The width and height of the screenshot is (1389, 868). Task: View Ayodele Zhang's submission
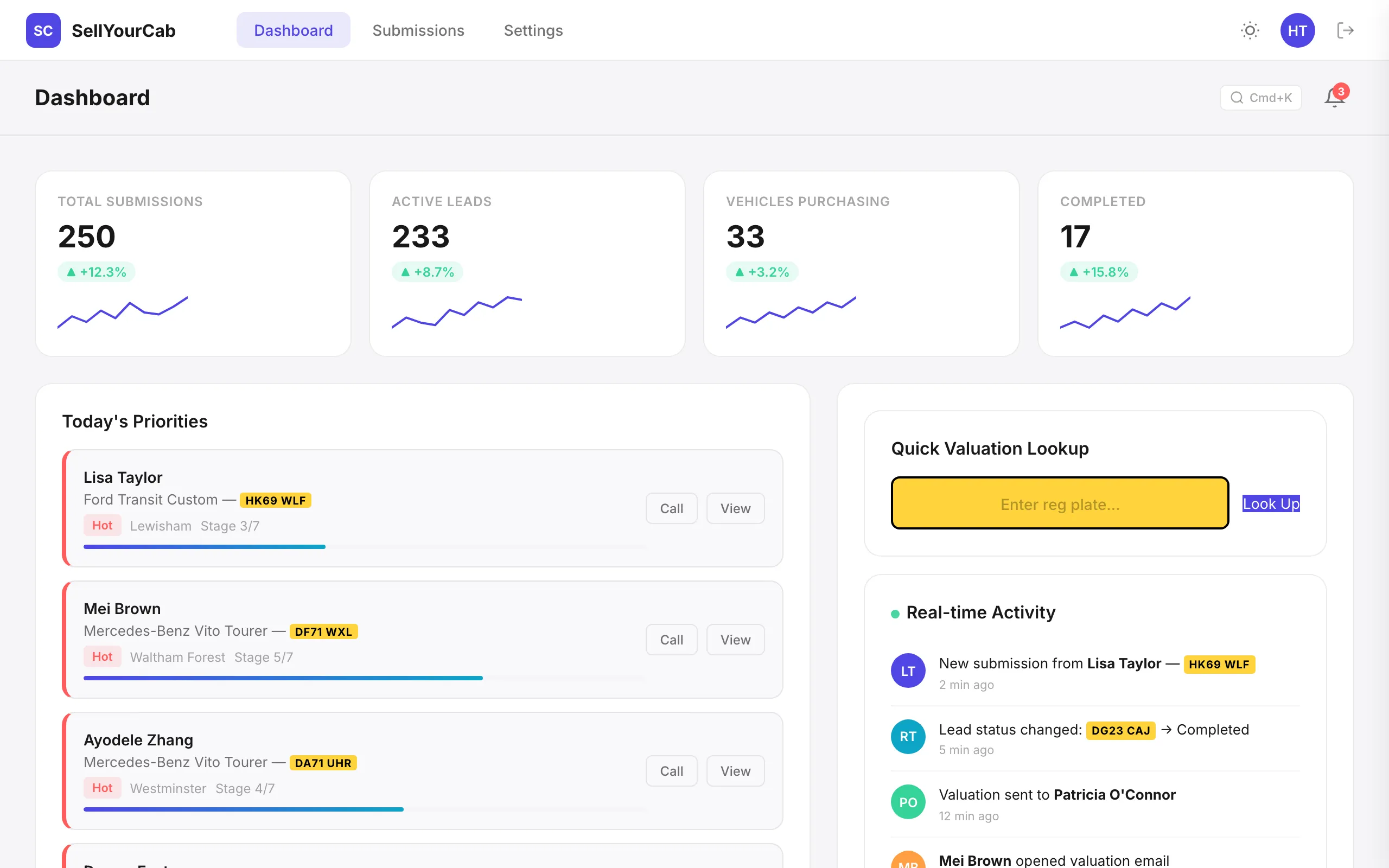[735, 771]
